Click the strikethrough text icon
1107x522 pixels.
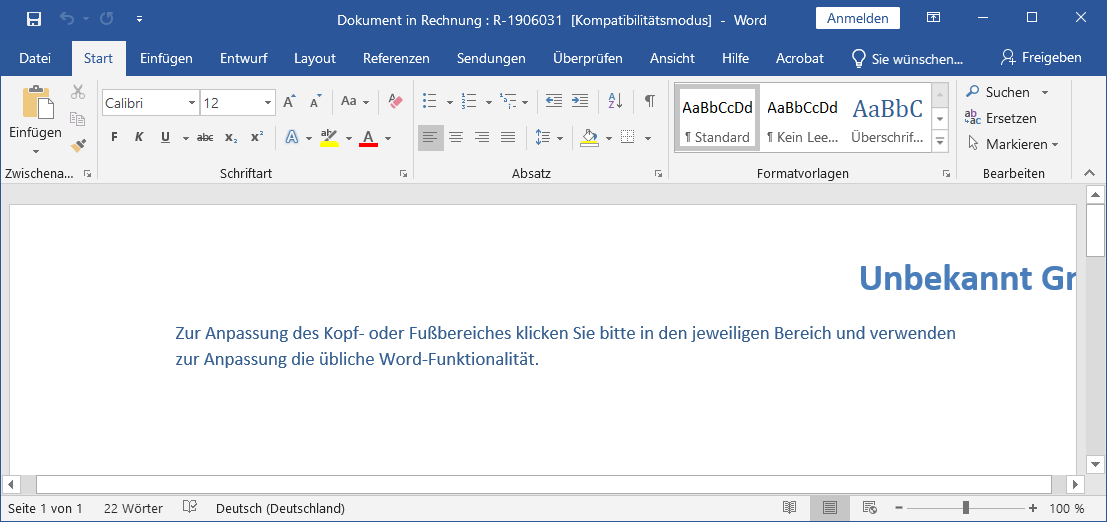point(205,137)
